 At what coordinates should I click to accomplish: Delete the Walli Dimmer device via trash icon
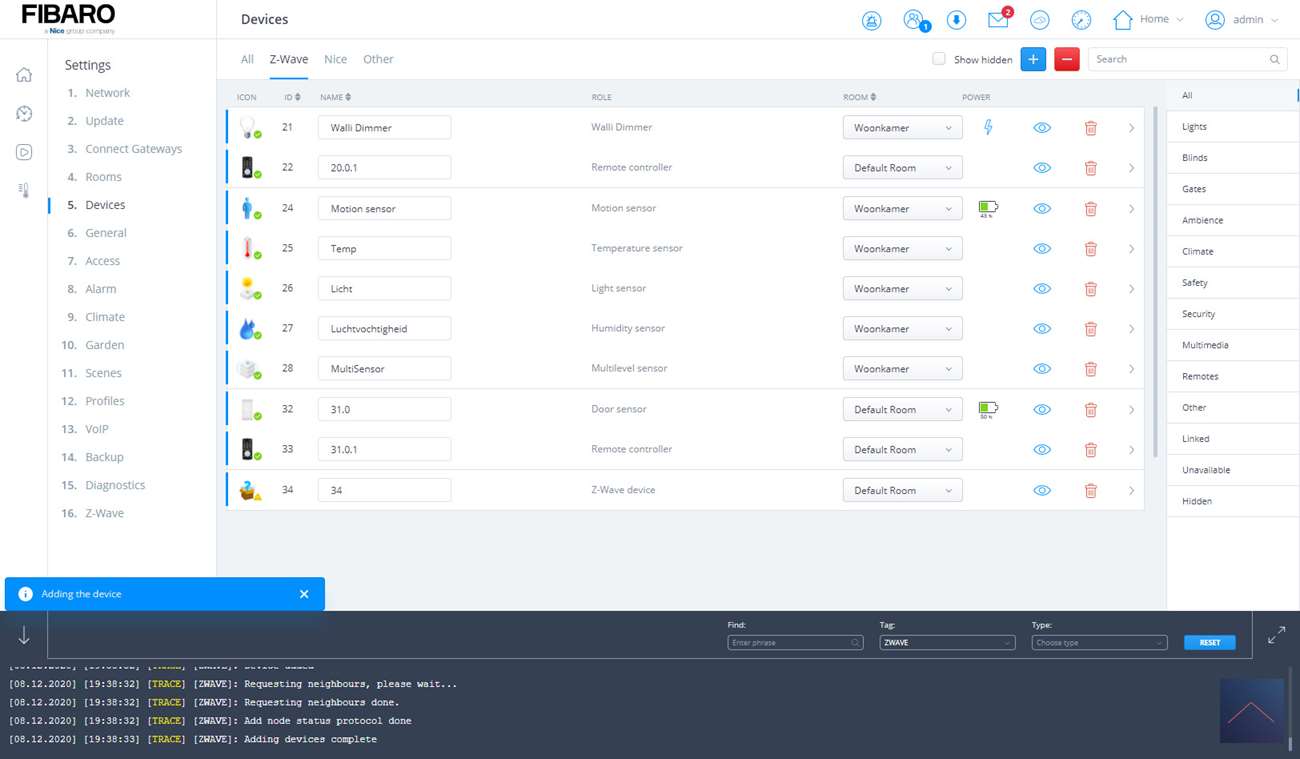[1090, 128]
